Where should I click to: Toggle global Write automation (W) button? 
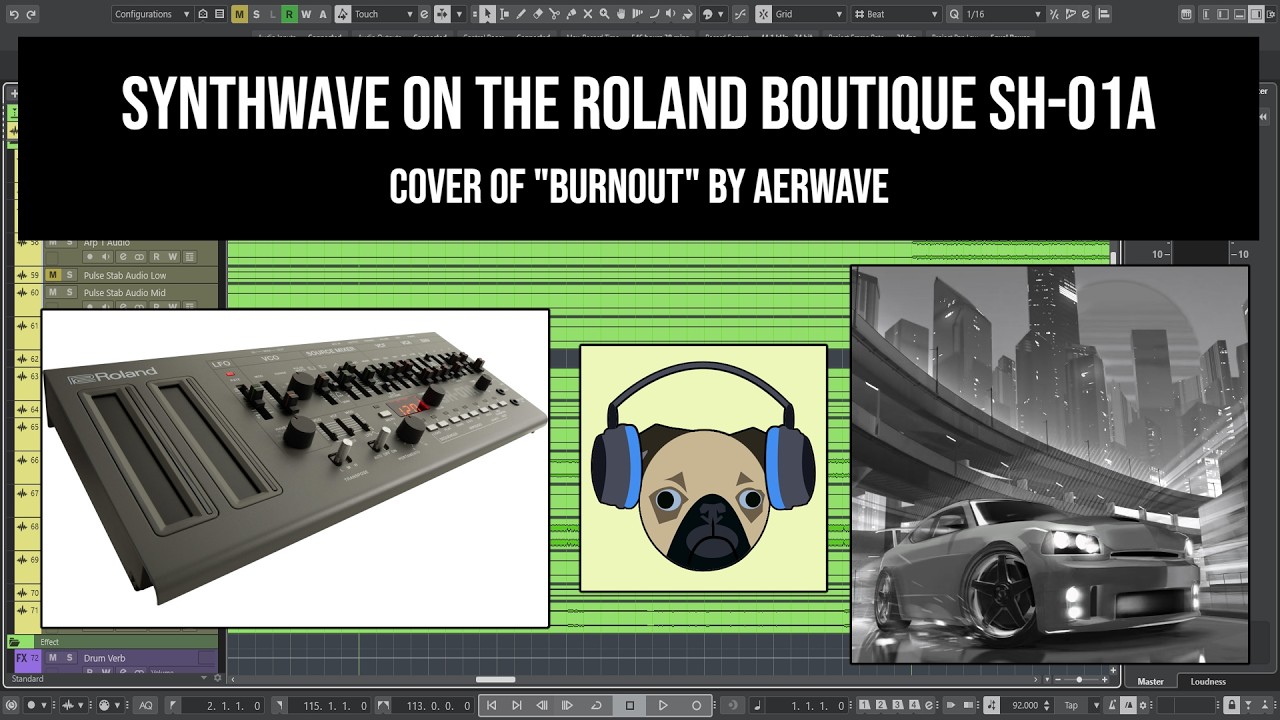tap(306, 14)
